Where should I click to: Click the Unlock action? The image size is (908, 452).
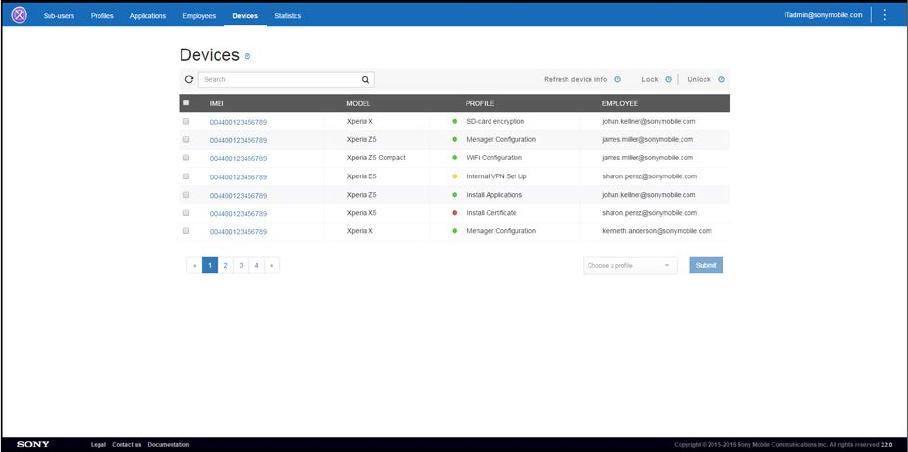[699, 79]
